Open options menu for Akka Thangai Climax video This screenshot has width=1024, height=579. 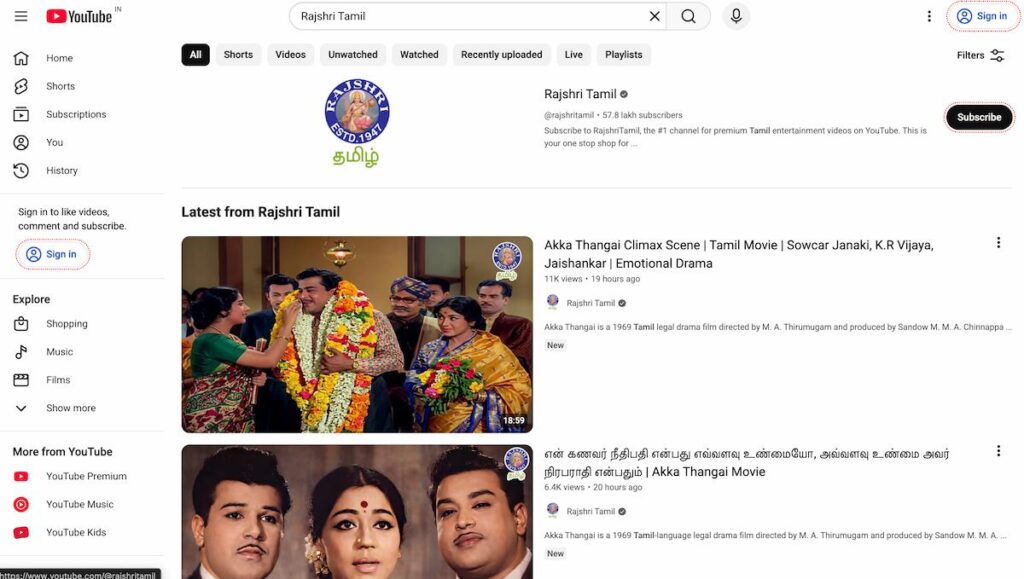tap(997, 243)
